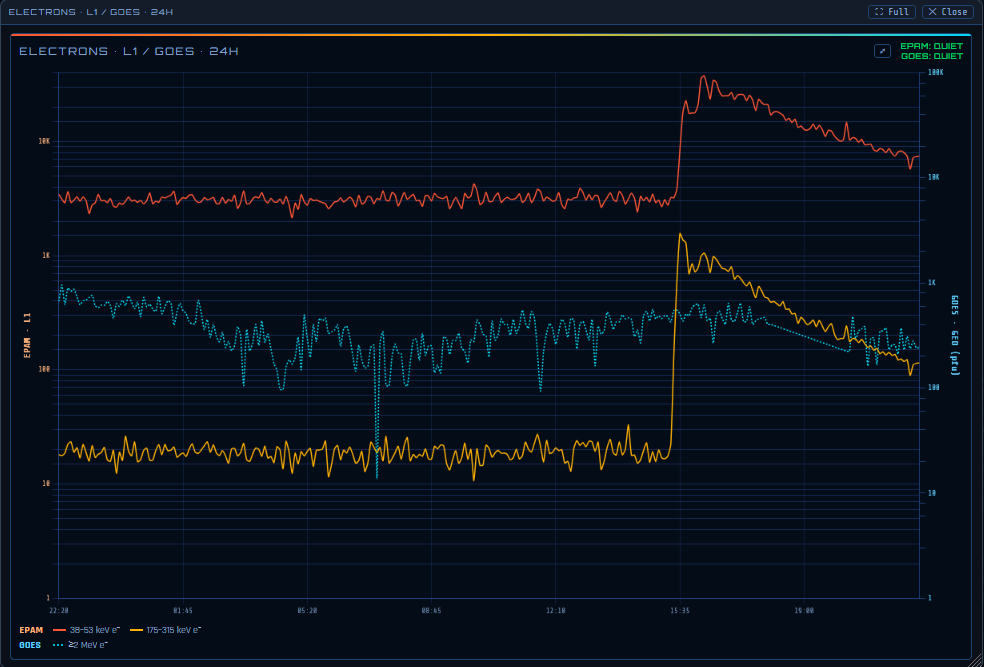The width and height of the screenshot is (984, 667).
Task: Click the chart panel title ELECTRONS · L1 / GOES · 24H
Action: [129, 51]
